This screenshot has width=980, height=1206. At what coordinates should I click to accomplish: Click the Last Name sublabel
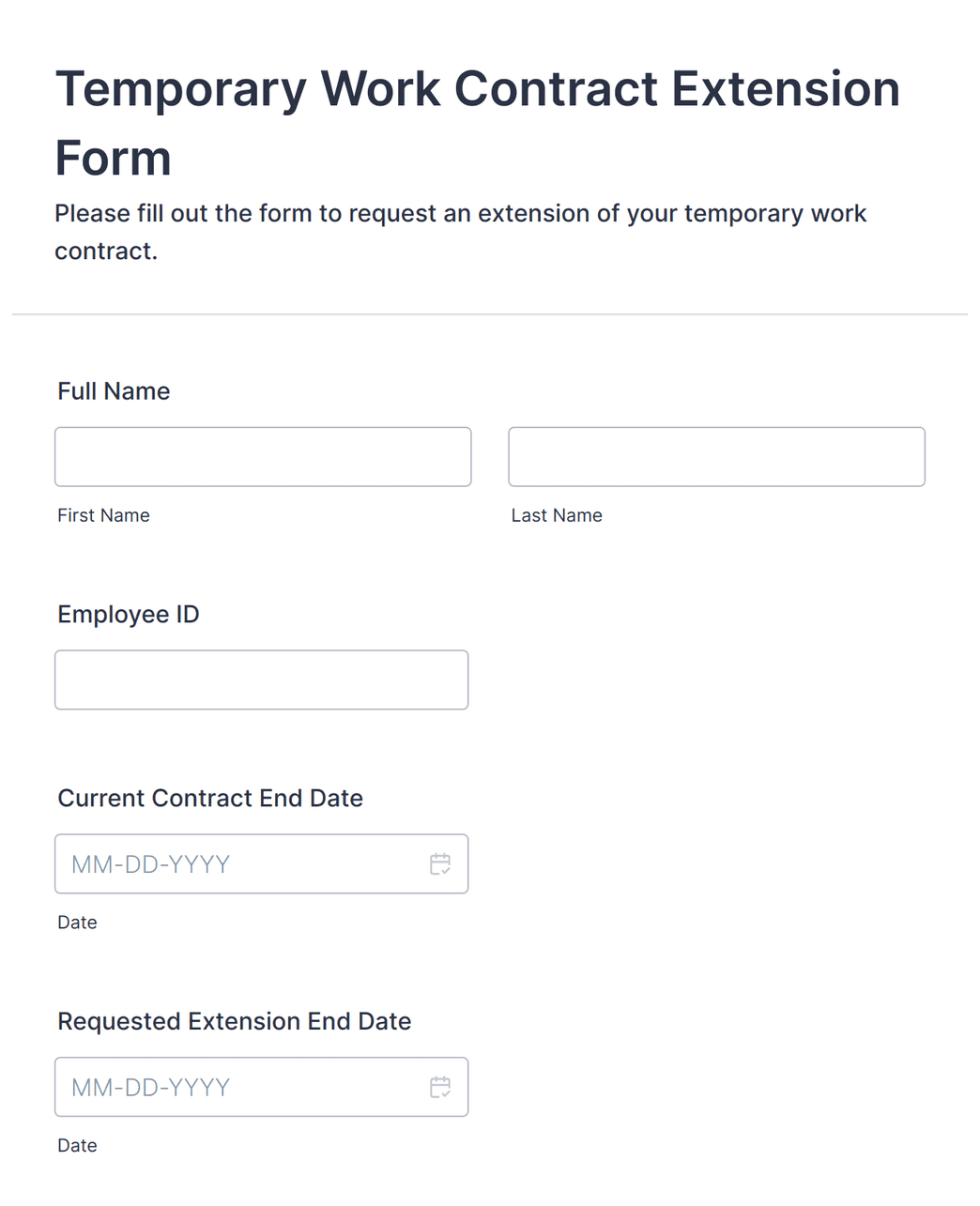(557, 515)
